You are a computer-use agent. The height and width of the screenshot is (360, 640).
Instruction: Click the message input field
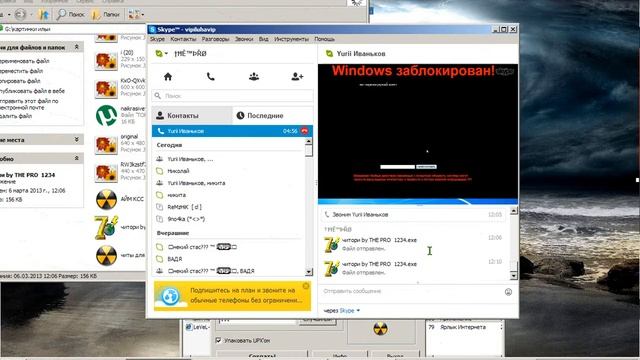point(412,291)
